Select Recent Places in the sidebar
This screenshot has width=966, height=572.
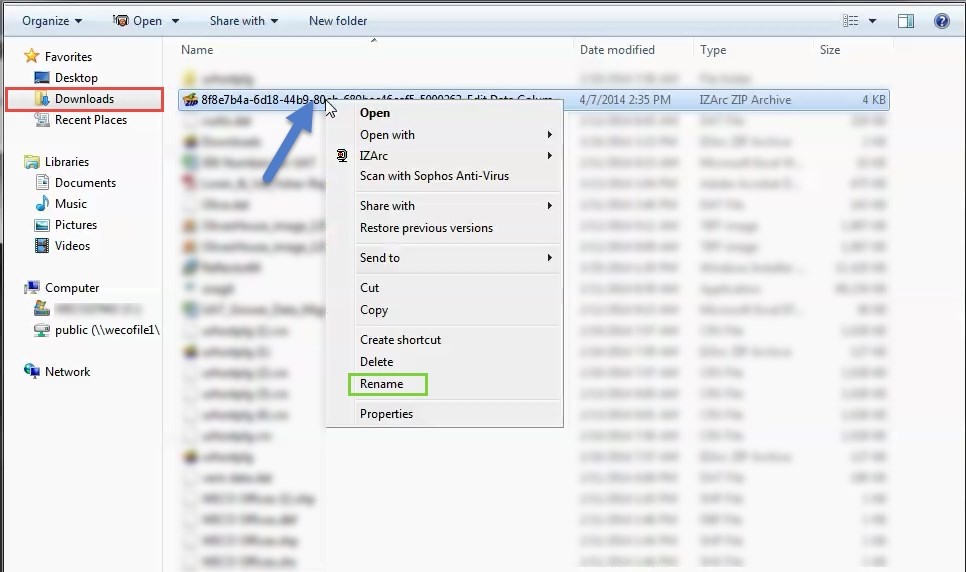coord(91,120)
